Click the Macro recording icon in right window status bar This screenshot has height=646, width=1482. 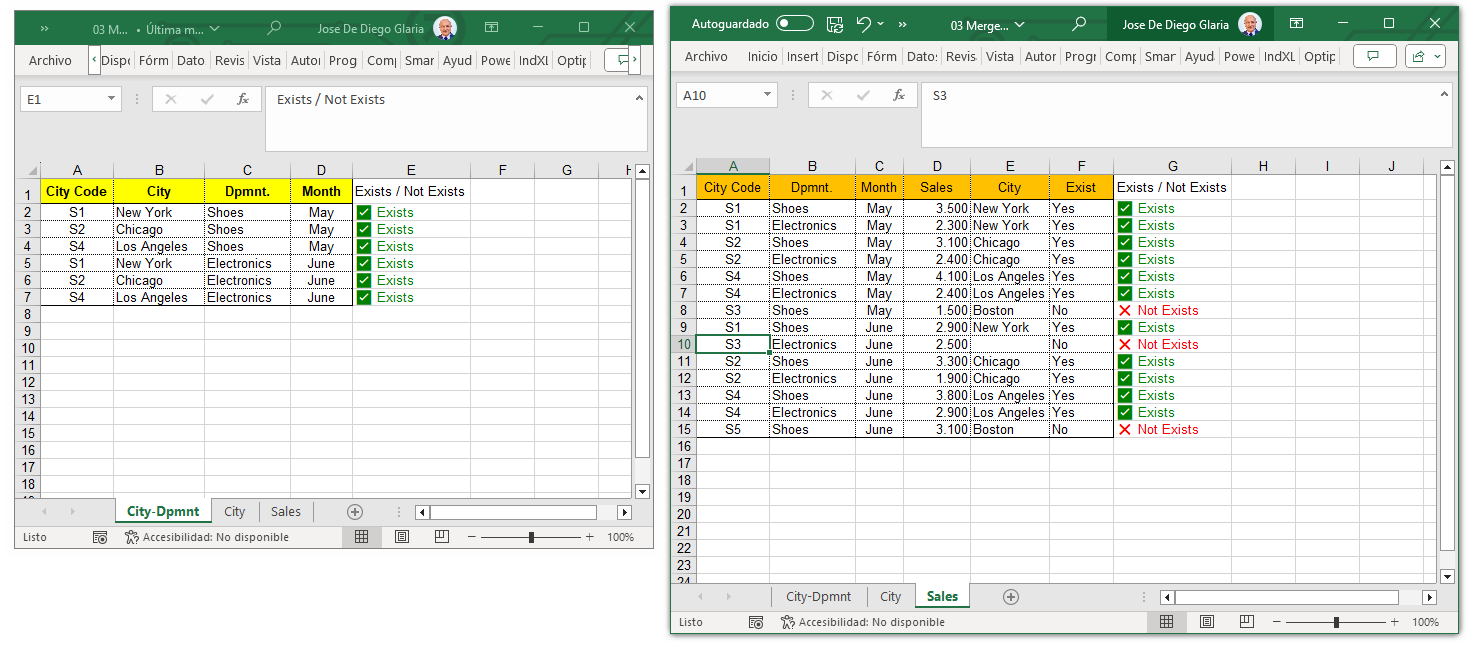click(757, 622)
